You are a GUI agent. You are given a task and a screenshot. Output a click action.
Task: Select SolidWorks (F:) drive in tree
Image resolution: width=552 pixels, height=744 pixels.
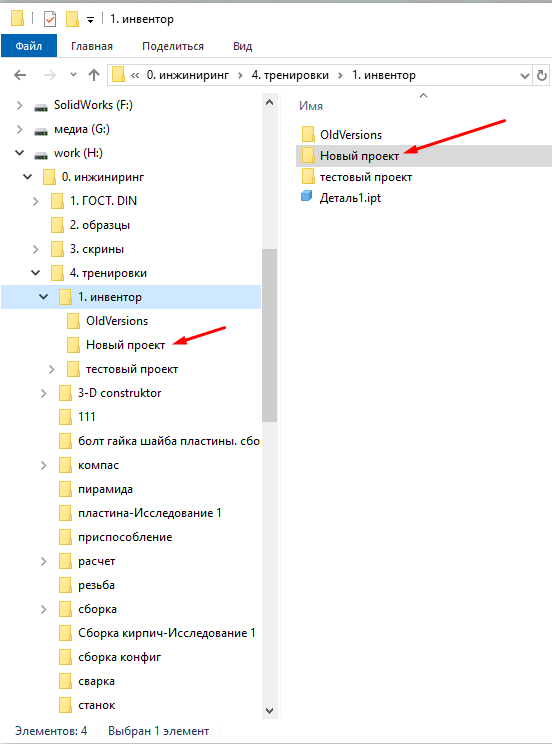tap(93, 105)
